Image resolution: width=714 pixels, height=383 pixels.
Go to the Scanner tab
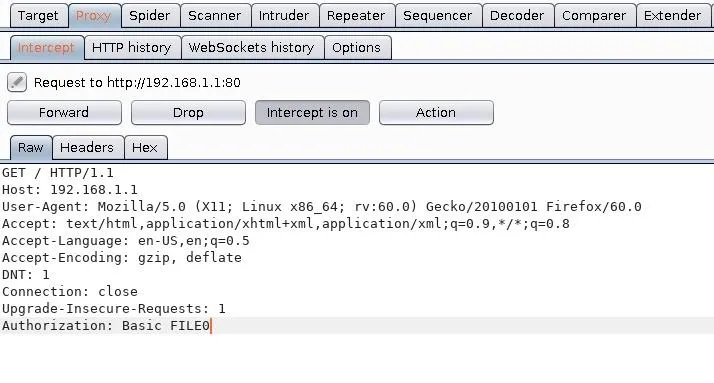coord(215,16)
